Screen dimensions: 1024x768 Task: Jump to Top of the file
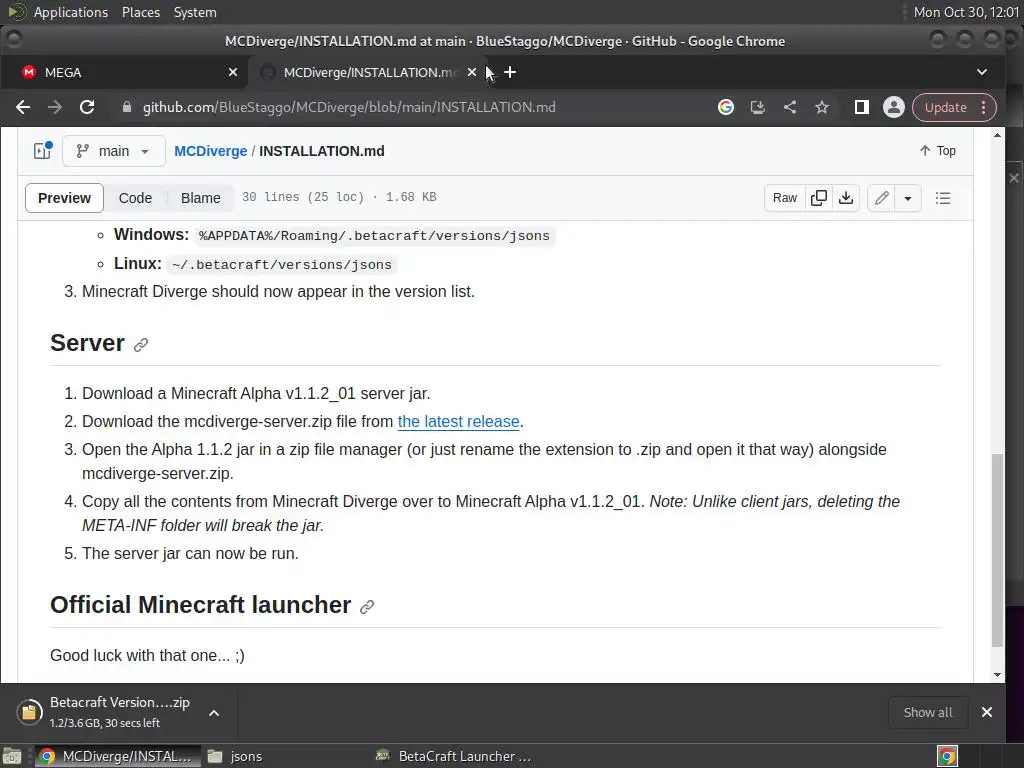coord(937,151)
